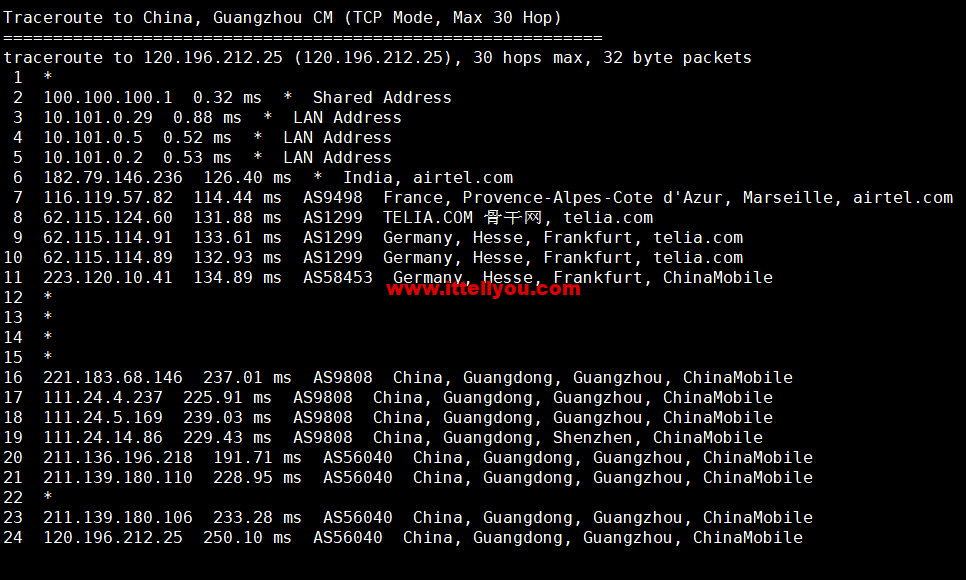
Task: Click latency 237.01 ms on hop 16
Action: [247, 378]
